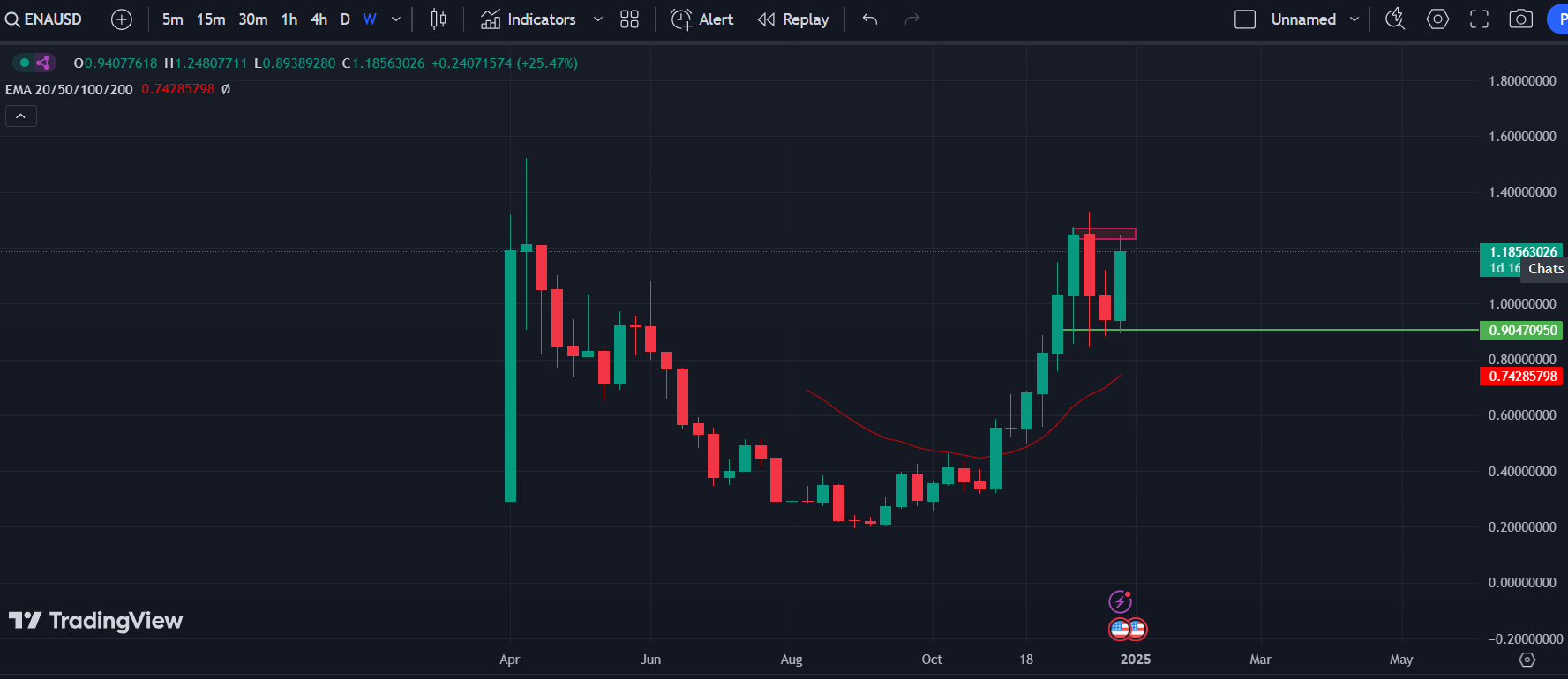Switch to the 30m timeframe
Screen dimensions: 1568x679
pyautogui.click(x=253, y=19)
